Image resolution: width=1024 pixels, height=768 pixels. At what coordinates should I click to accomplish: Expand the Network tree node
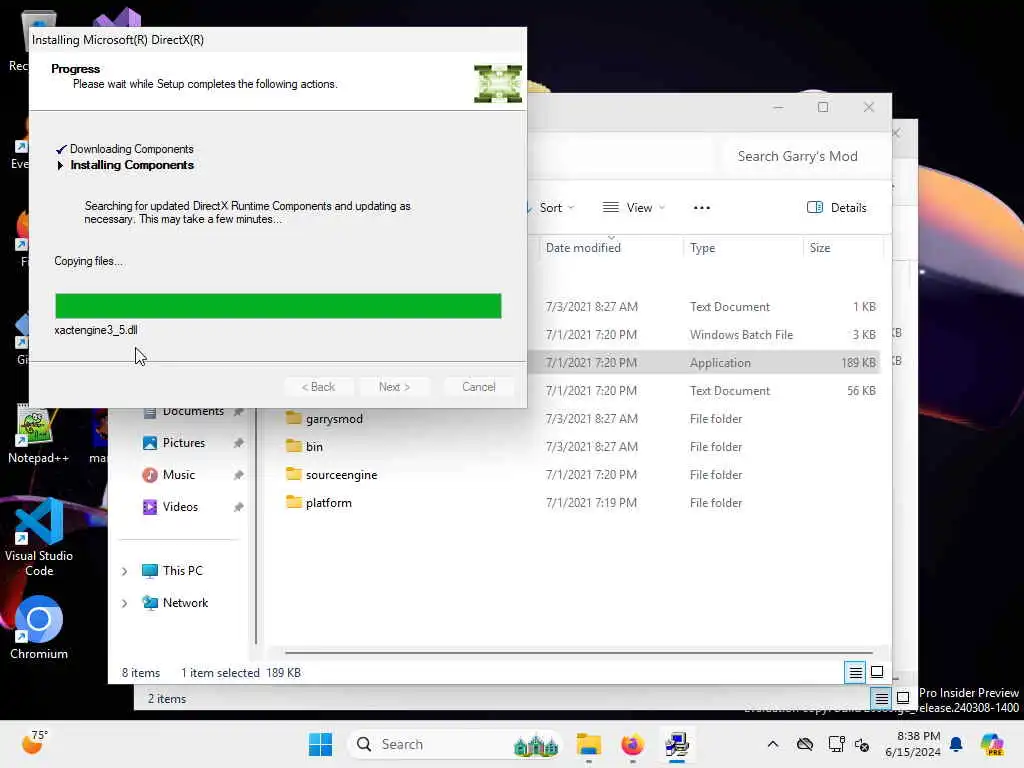[x=124, y=603]
